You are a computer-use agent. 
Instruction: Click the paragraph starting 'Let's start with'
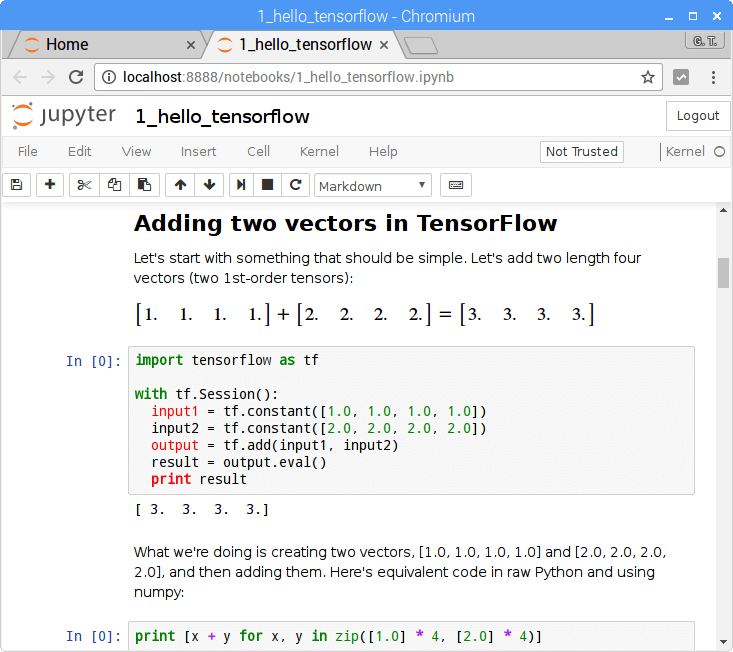[x=387, y=268]
